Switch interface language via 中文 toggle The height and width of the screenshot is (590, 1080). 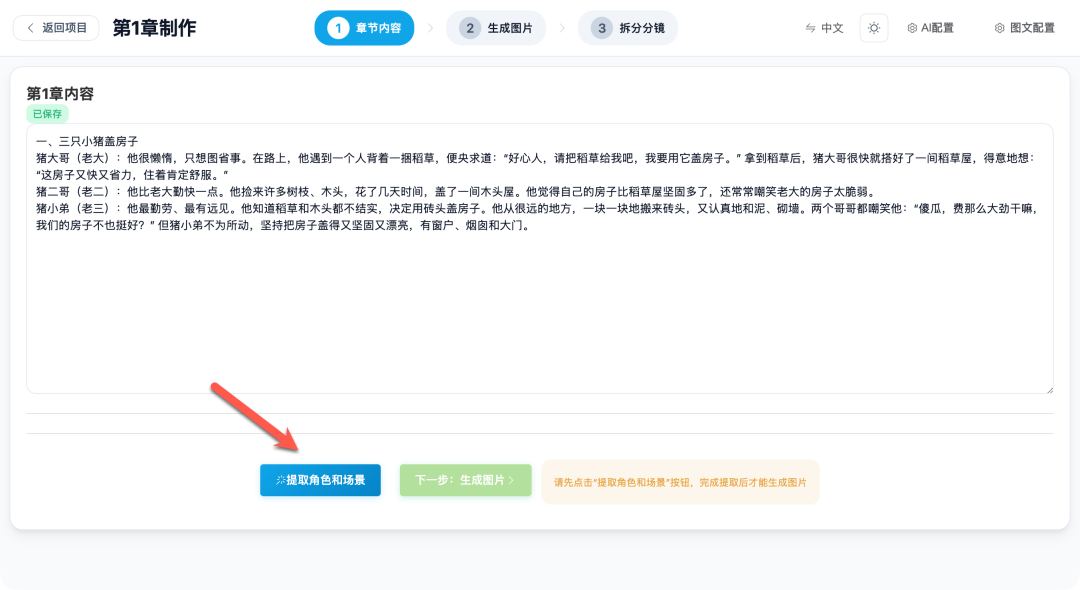point(824,28)
